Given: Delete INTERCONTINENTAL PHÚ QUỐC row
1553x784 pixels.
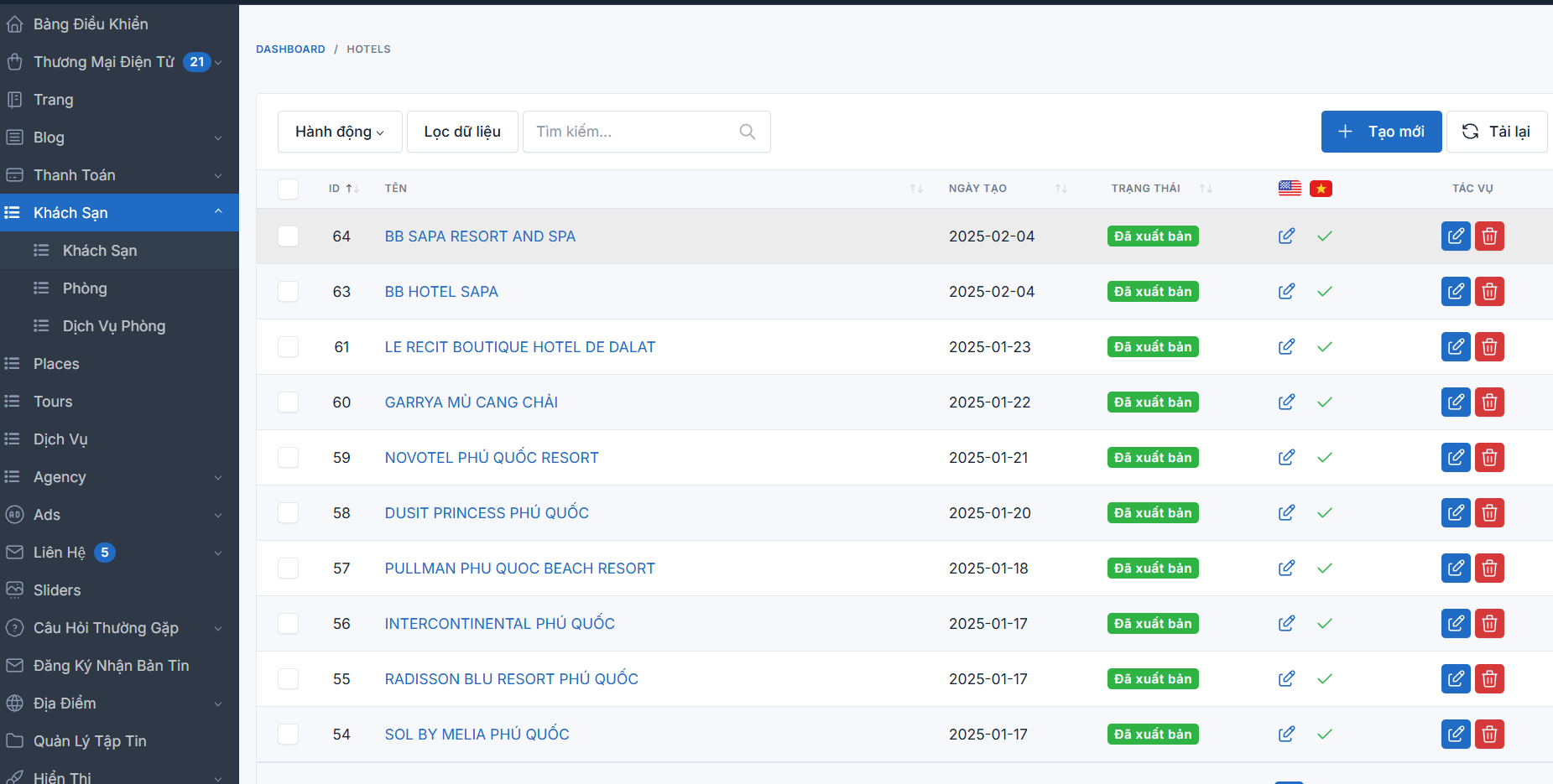Looking at the screenshot, I should click(x=1490, y=624).
